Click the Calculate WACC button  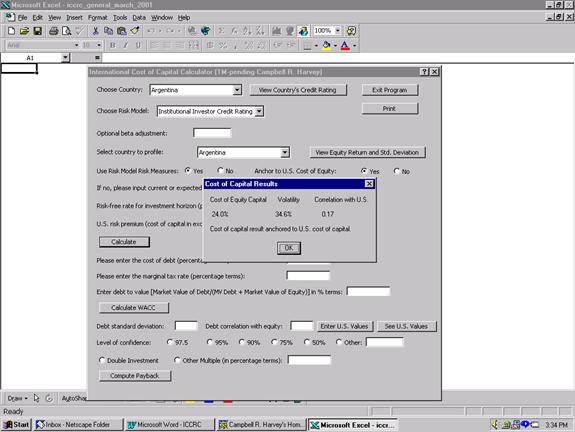coord(133,308)
